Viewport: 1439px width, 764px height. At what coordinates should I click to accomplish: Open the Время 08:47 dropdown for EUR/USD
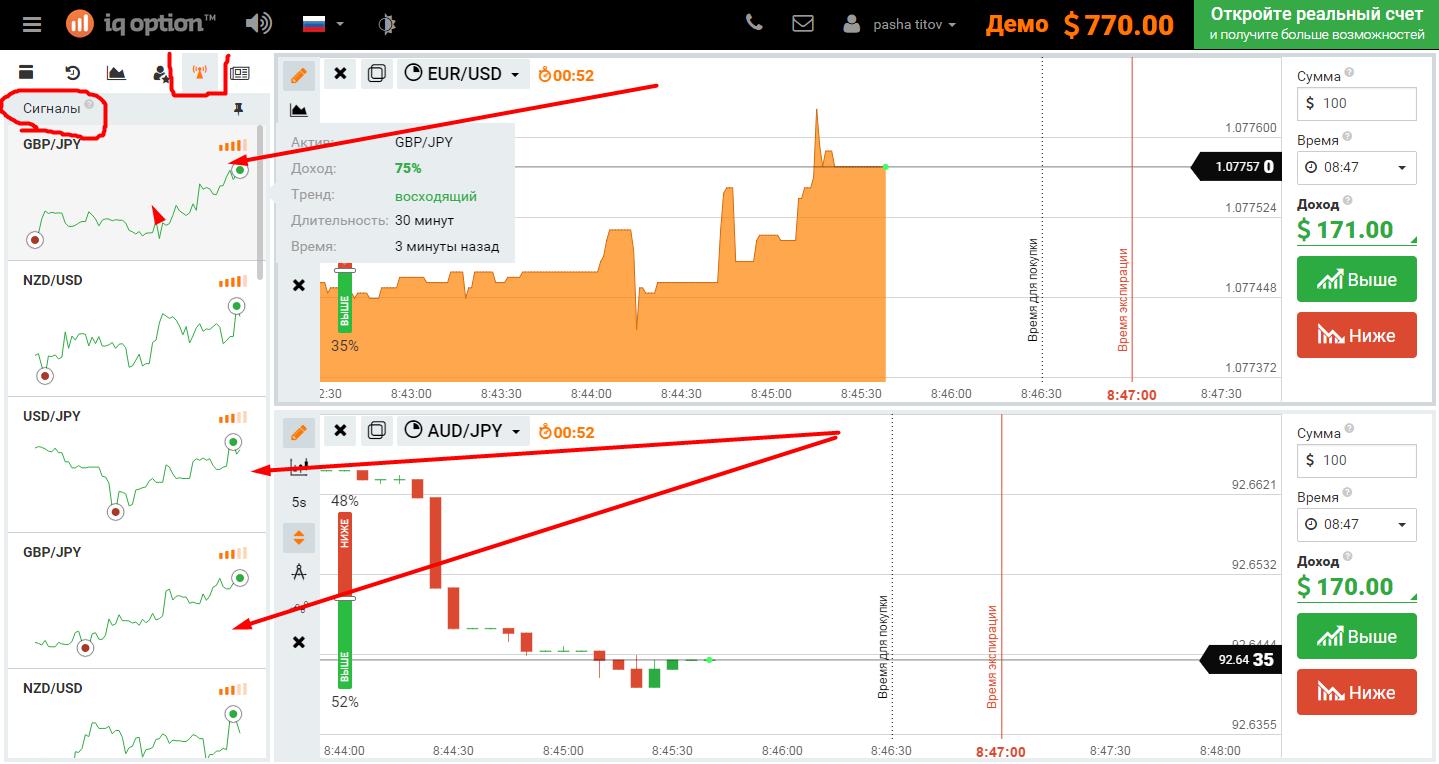tap(1356, 167)
